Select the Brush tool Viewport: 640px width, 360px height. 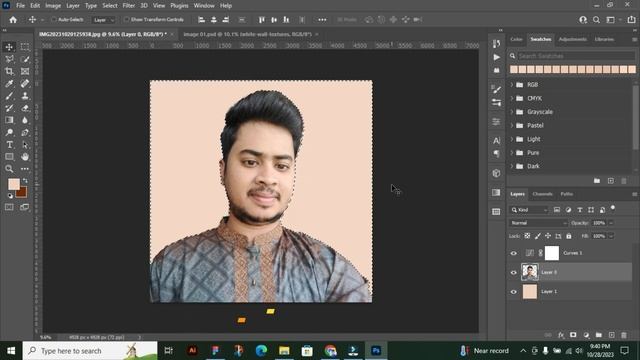(9, 96)
